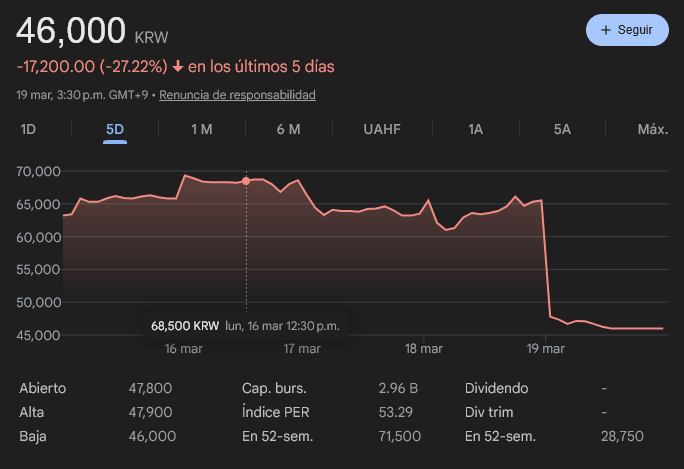
Task: Click the 68,500 KRW chart data point
Action: pos(246,181)
